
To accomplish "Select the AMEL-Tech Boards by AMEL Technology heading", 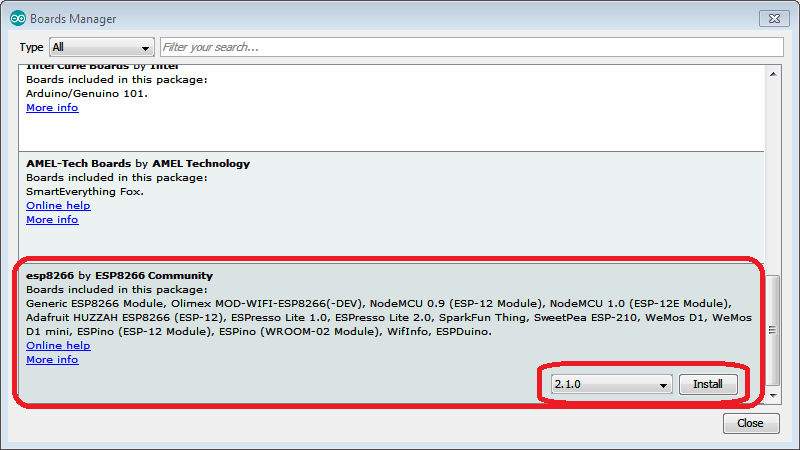I will (x=138, y=164).
